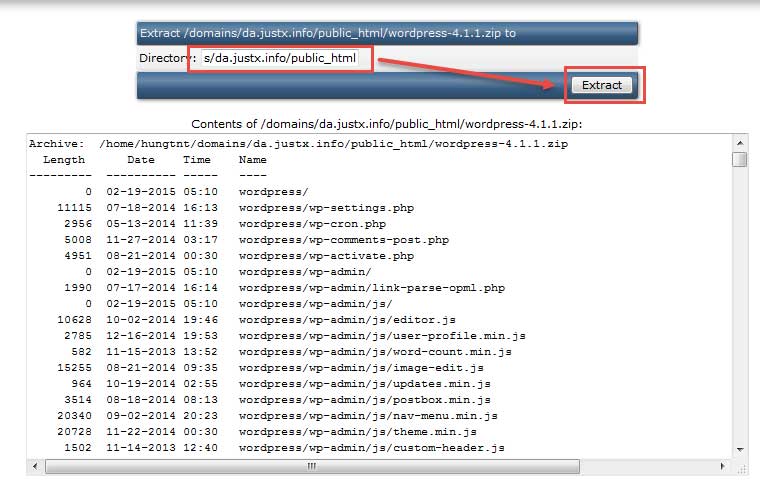This screenshot has width=760, height=482.
Task: Click the 11115 length value
Action: coord(74,208)
